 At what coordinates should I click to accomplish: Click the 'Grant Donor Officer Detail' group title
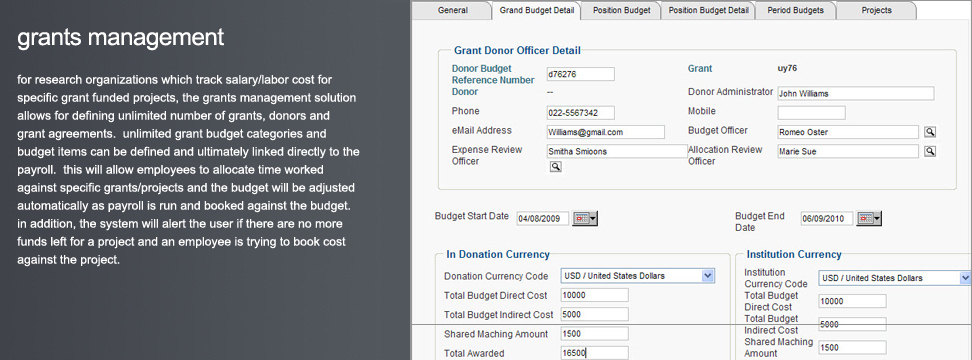518,51
